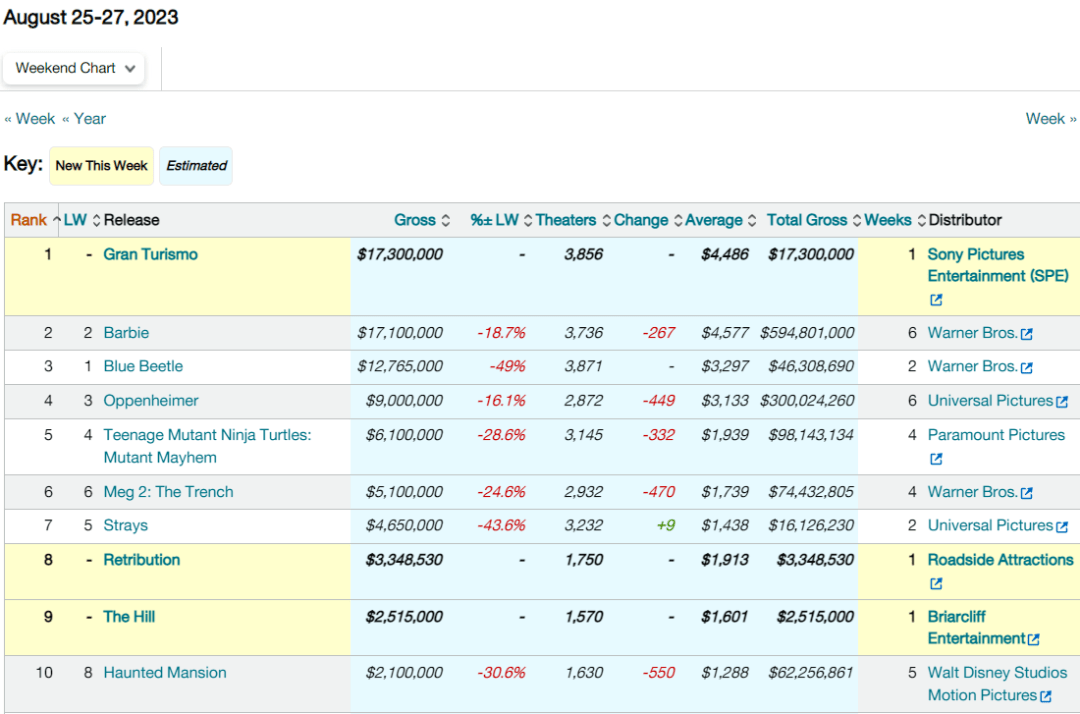Open external link icon in Meg 2 distributor cell
Viewport: 1080px width, 714px height.
pos(1026,493)
